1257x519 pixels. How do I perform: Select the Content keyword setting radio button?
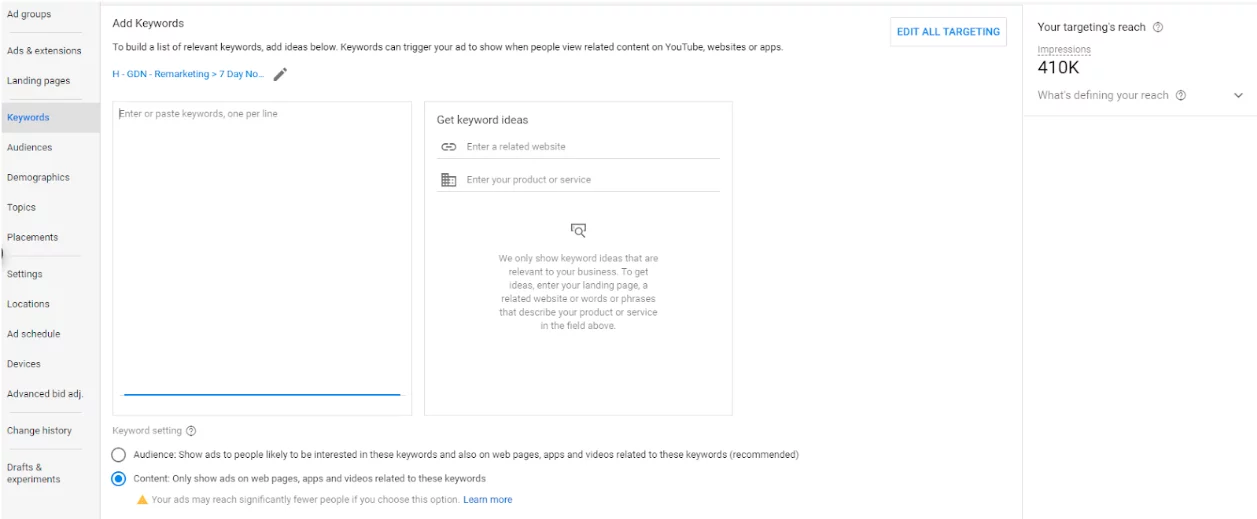[119, 479]
